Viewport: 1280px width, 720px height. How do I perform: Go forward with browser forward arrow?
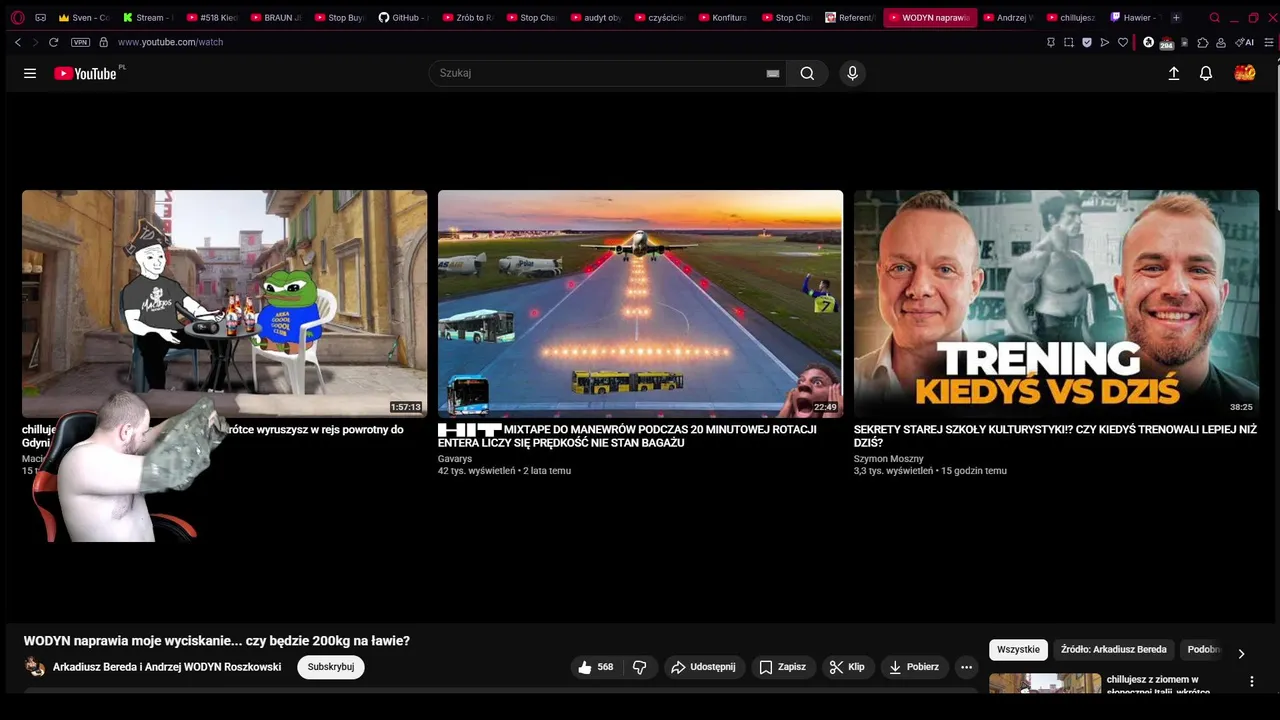[x=35, y=42]
